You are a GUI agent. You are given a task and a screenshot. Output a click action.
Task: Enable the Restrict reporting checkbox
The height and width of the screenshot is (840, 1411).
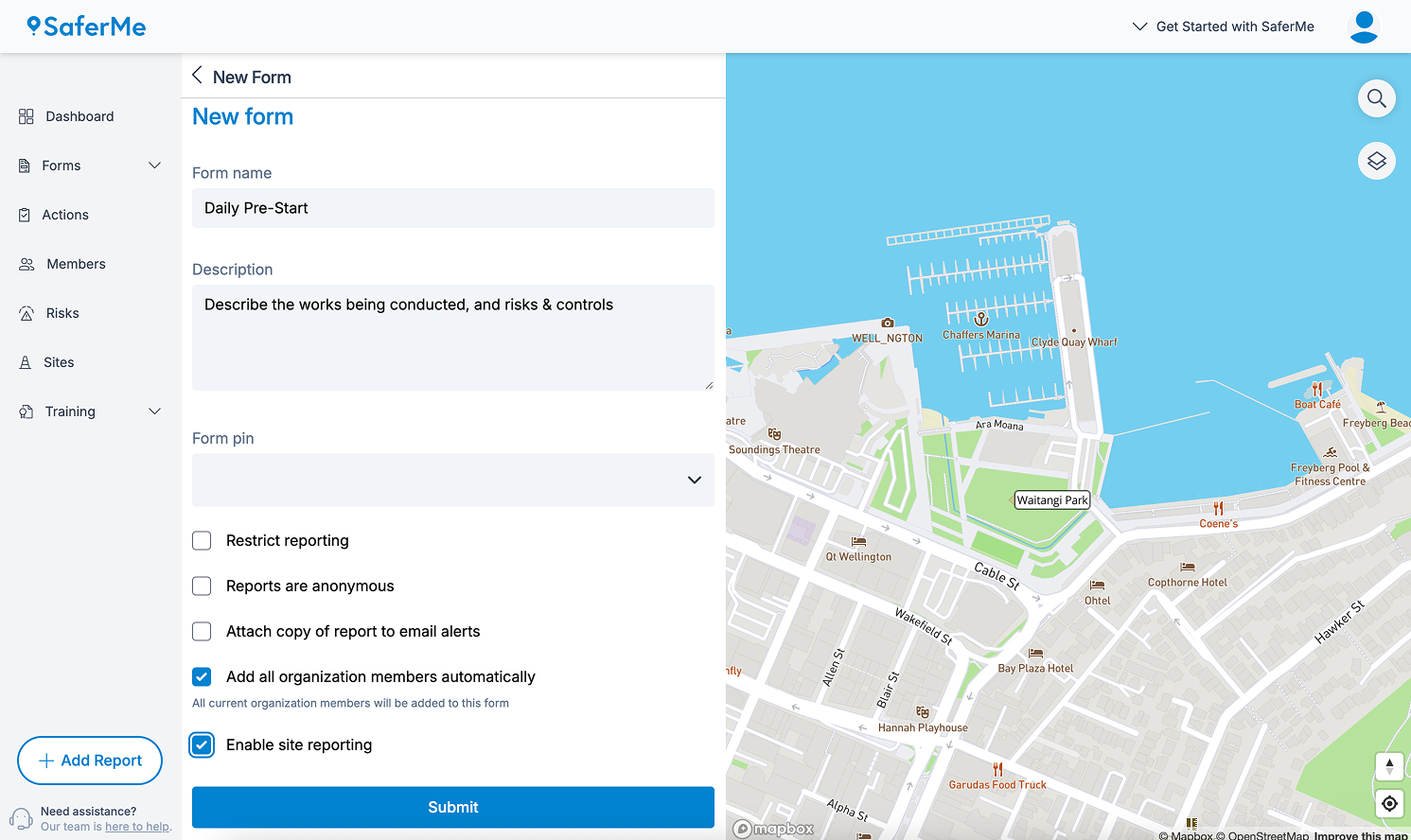point(202,540)
